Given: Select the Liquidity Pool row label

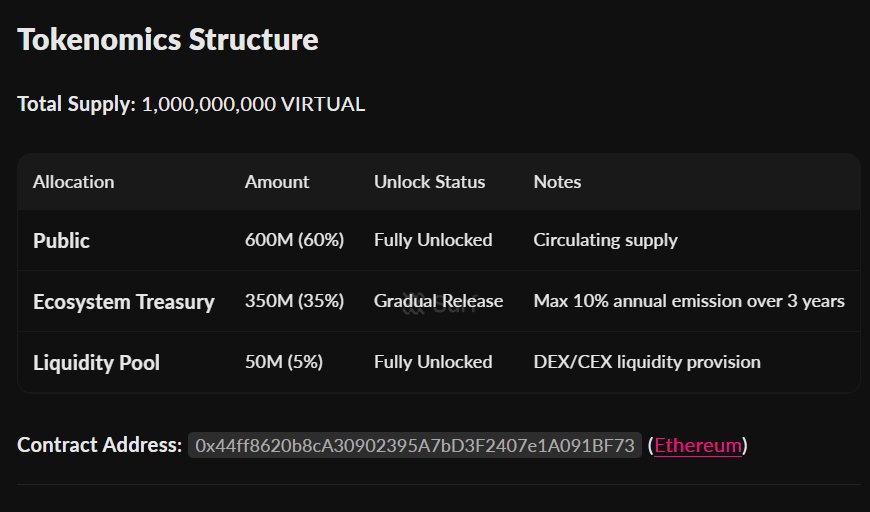Looking at the screenshot, I should 98,362.
